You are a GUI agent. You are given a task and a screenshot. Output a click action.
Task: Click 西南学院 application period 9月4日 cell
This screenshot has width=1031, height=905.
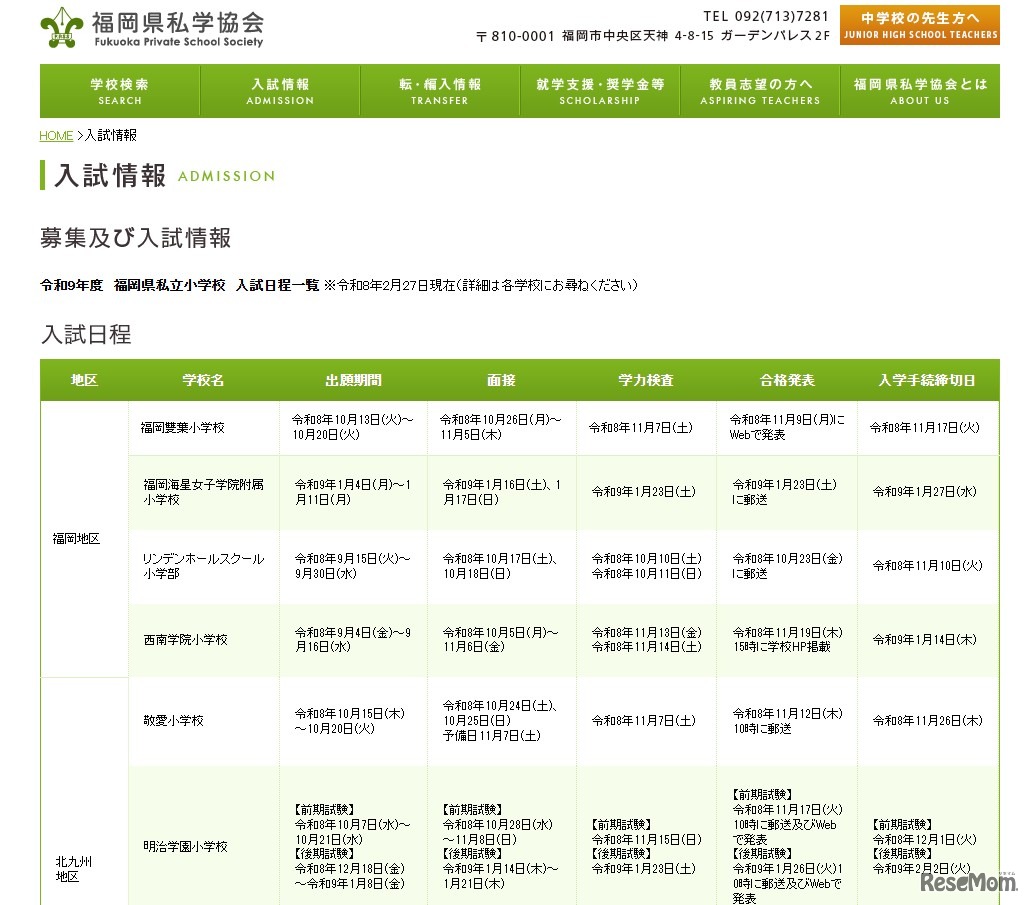353,640
